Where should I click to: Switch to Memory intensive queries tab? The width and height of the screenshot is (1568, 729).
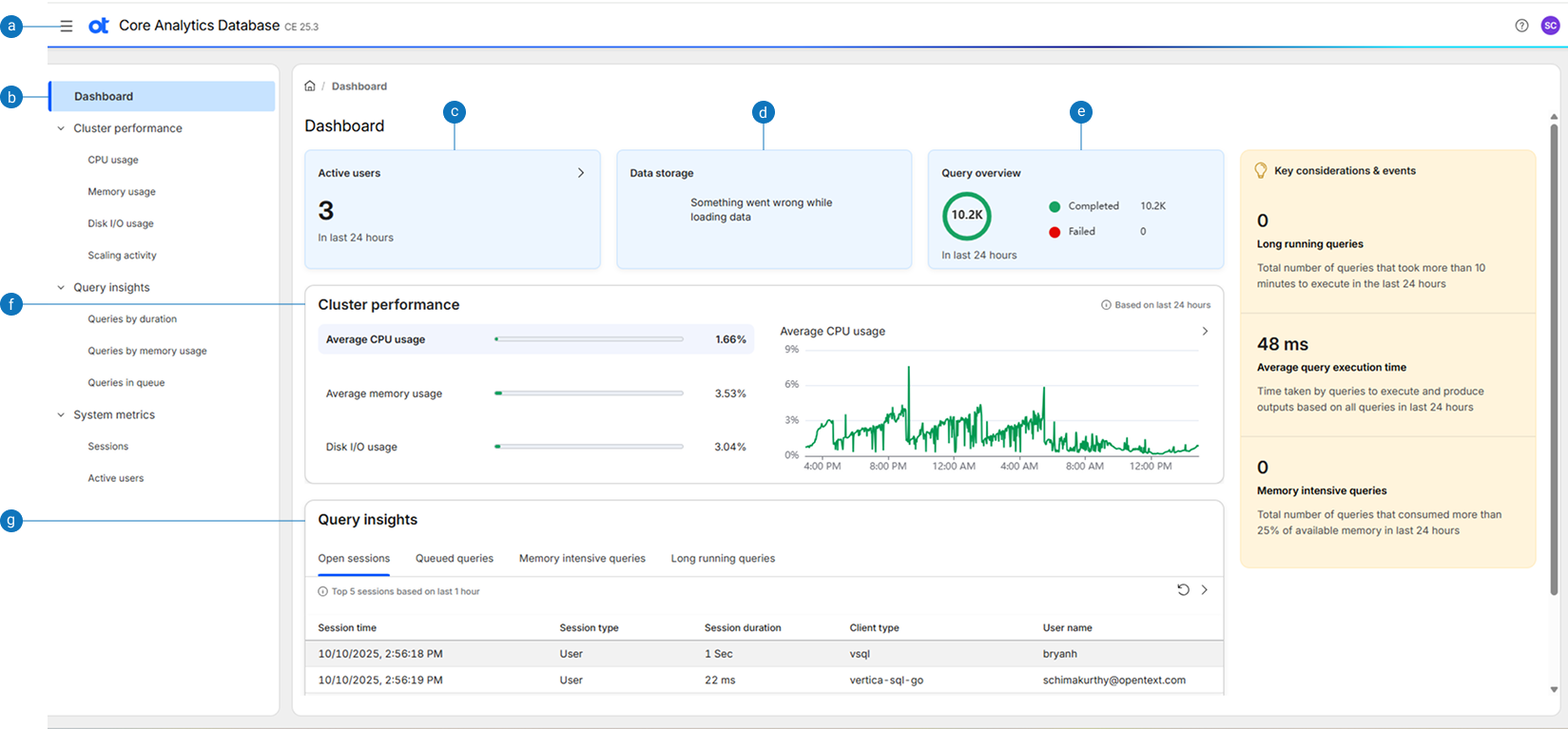582,559
